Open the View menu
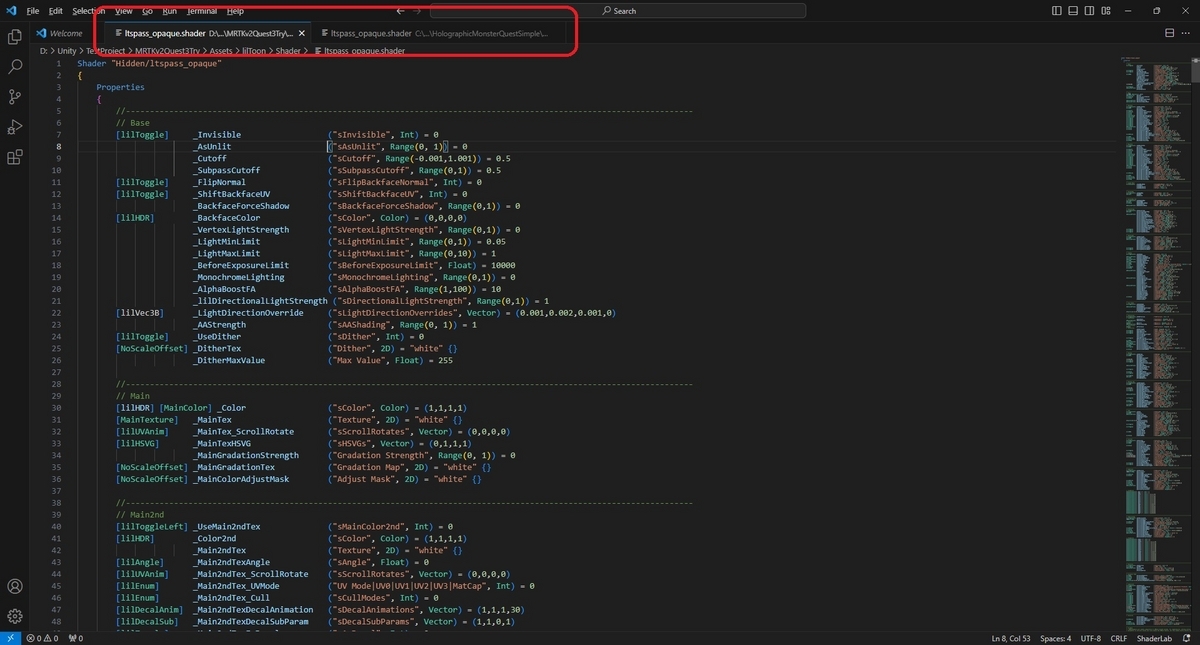This screenshot has height=645, width=1200. click(x=123, y=11)
